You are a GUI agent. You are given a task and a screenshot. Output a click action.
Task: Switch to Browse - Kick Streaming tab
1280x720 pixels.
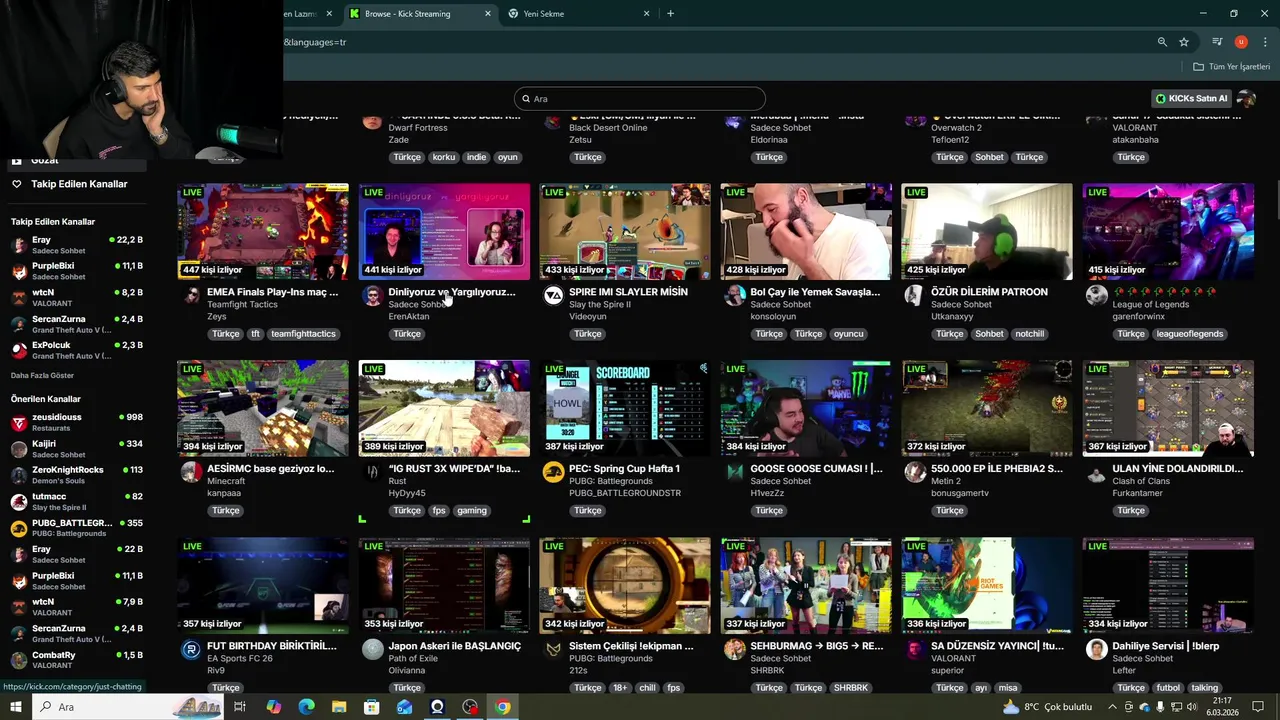pyautogui.click(x=420, y=14)
